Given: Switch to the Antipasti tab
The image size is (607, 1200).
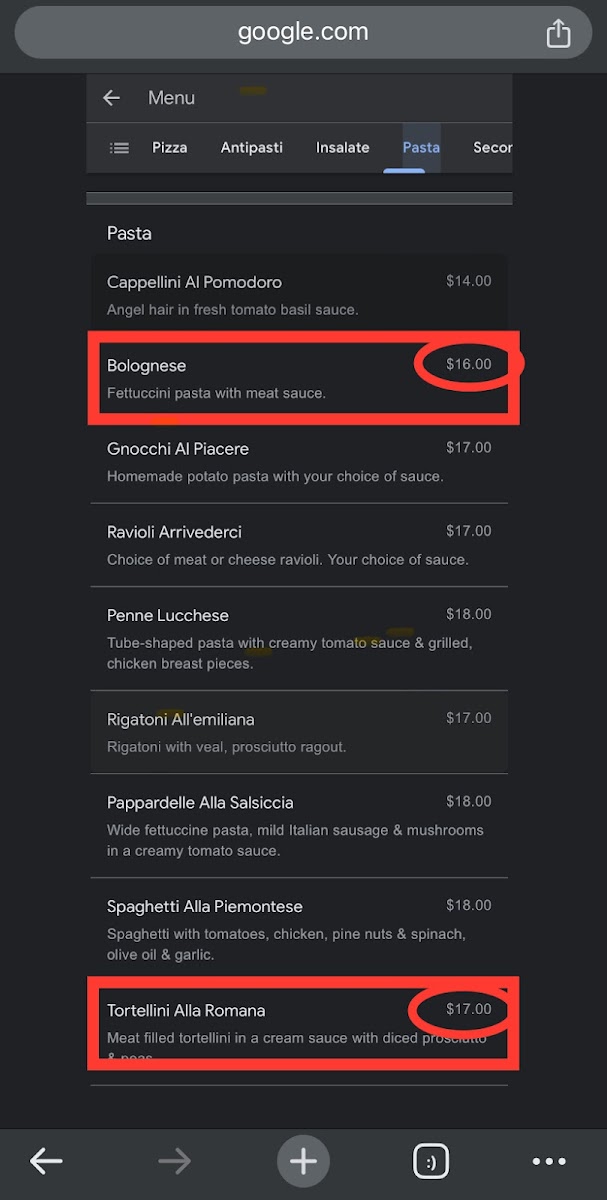Looking at the screenshot, I should pos(251,147).
